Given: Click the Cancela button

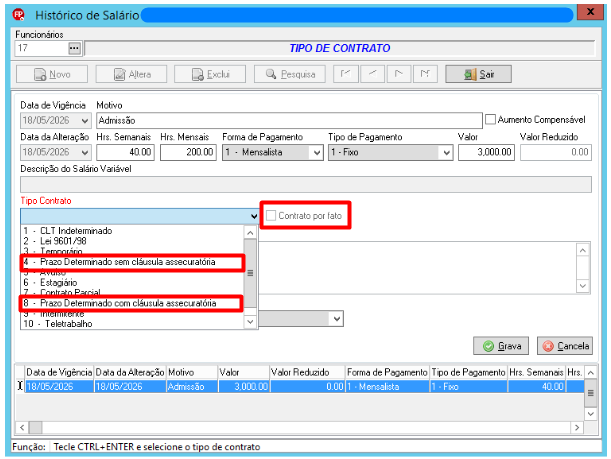Looking at the screenshot, I should pos(565,346).
